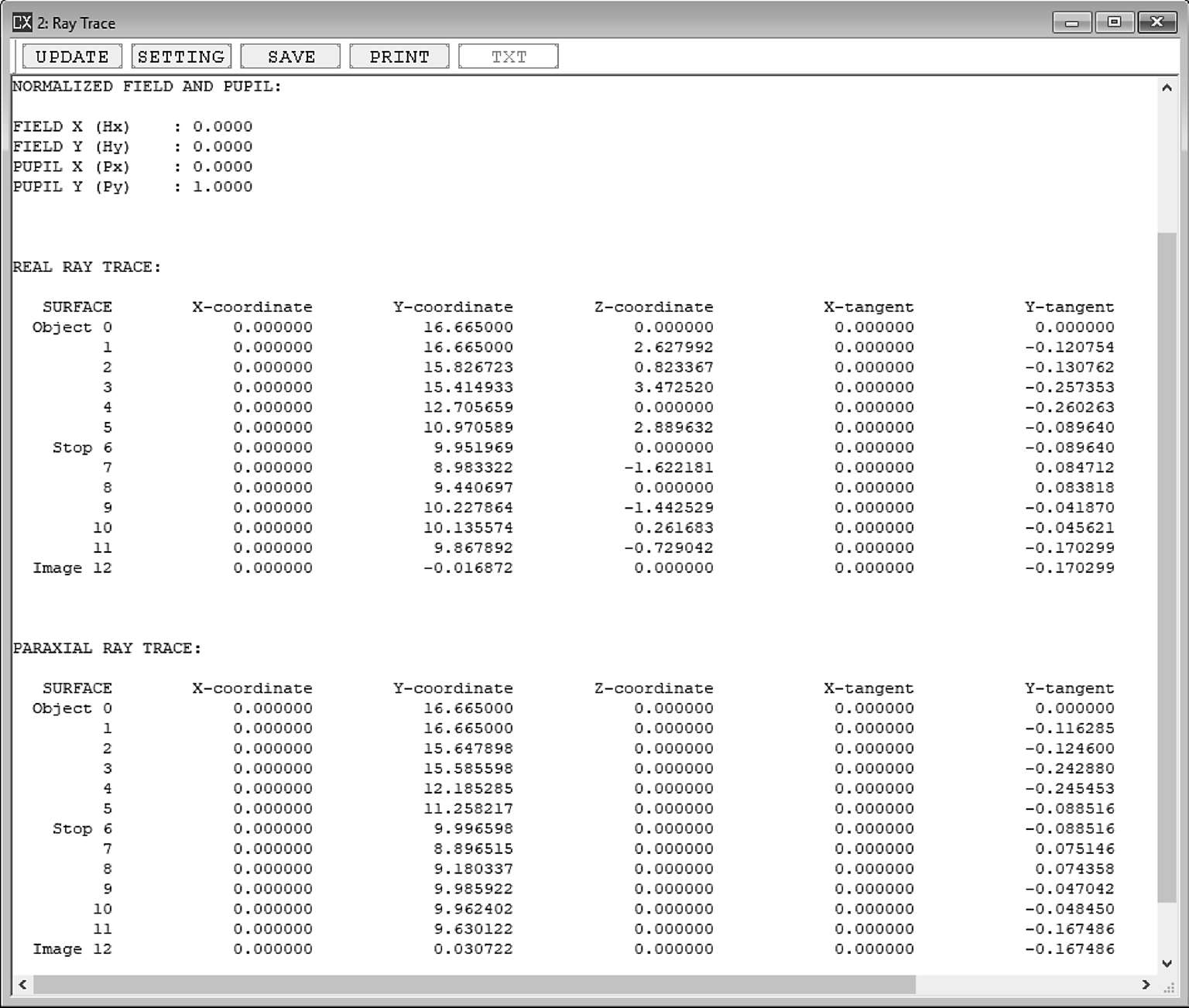Maximize the Ray Trace window

pyautogui.click(x=1114, y=22)
